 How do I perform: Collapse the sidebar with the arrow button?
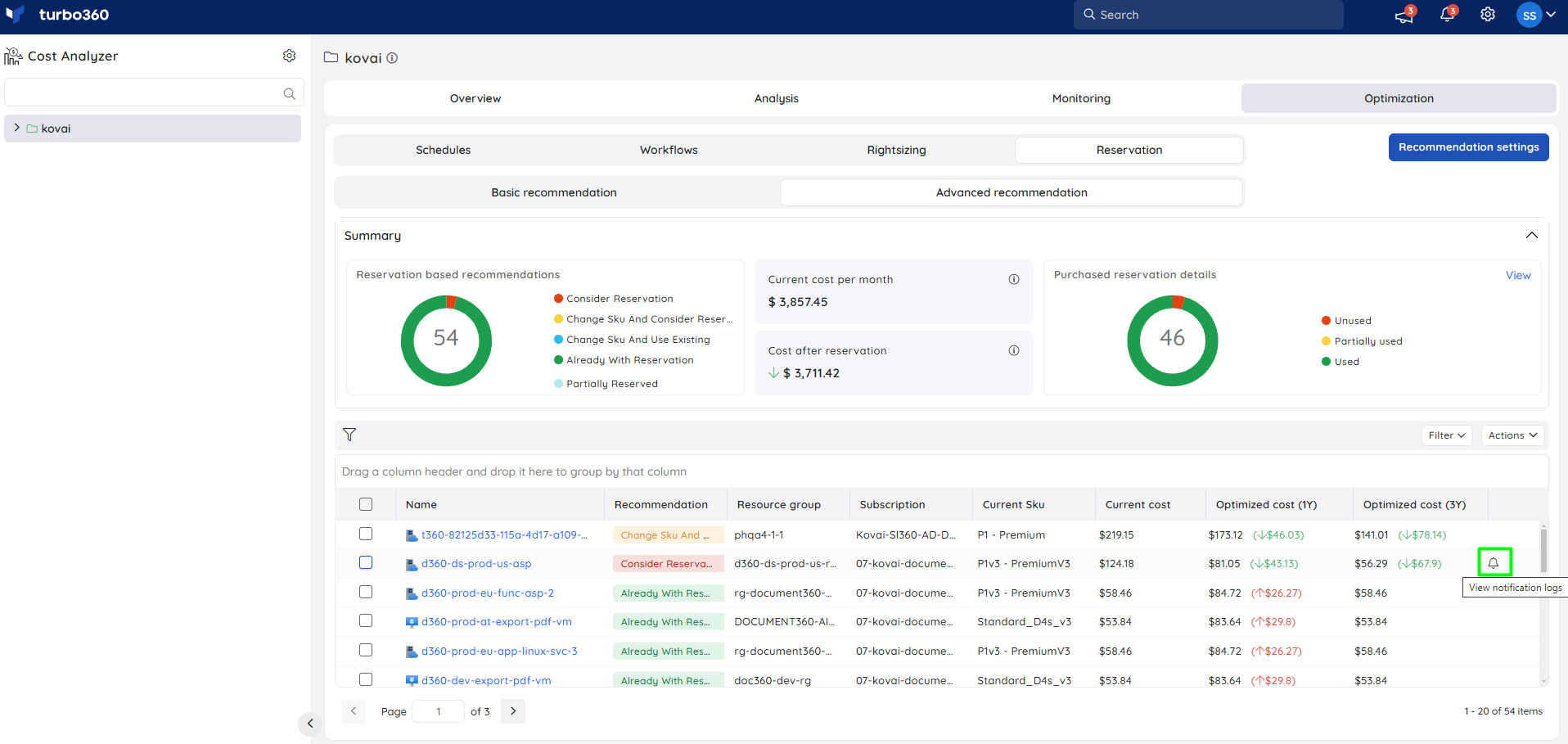[x=310, y=724]
